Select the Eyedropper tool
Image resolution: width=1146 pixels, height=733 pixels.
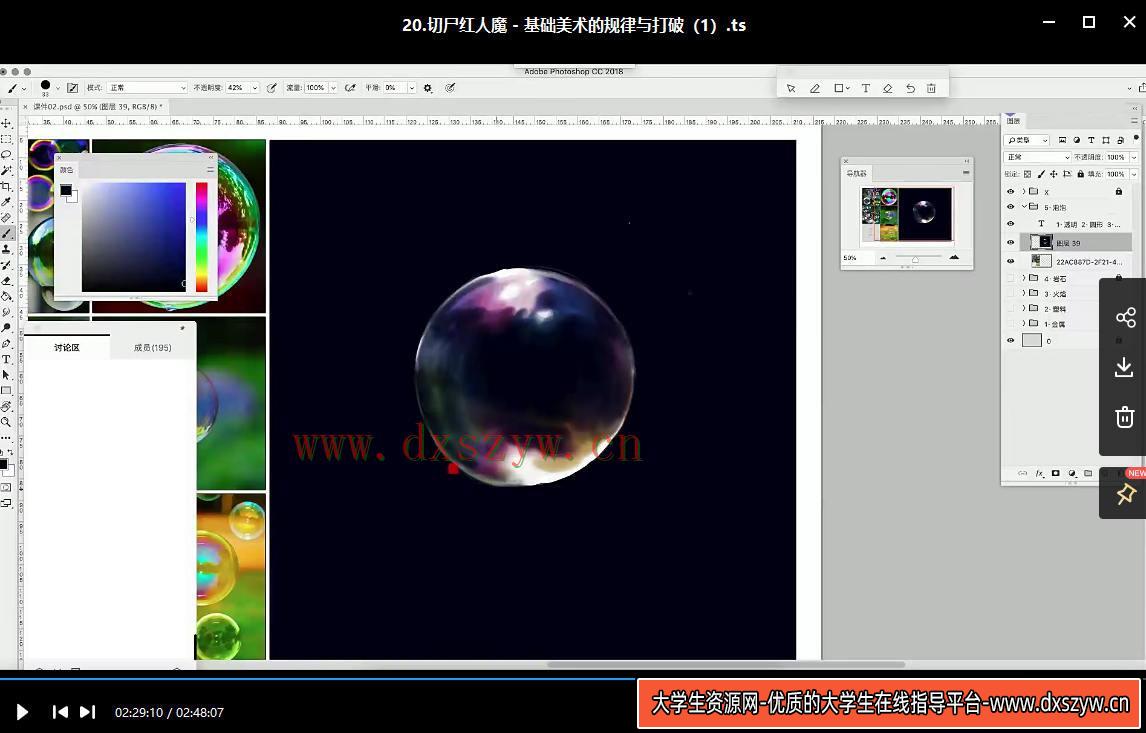(x=7, y=202)
